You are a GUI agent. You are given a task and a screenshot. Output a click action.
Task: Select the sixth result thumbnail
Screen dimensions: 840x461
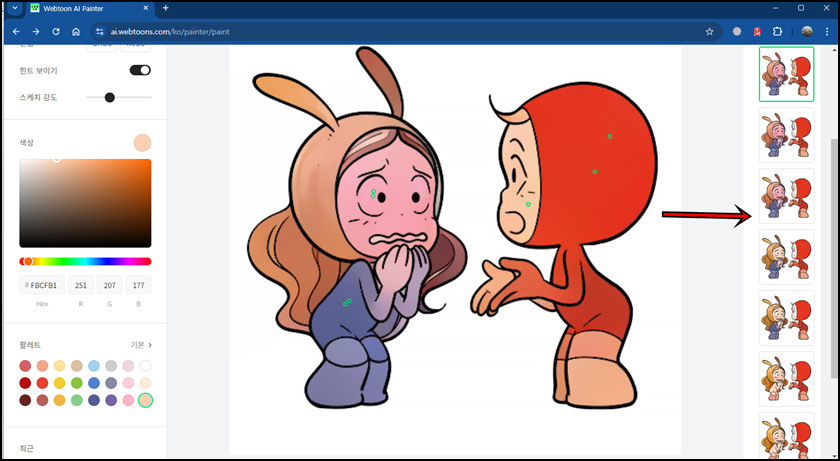pyautogui.click(x=786, y=379)
